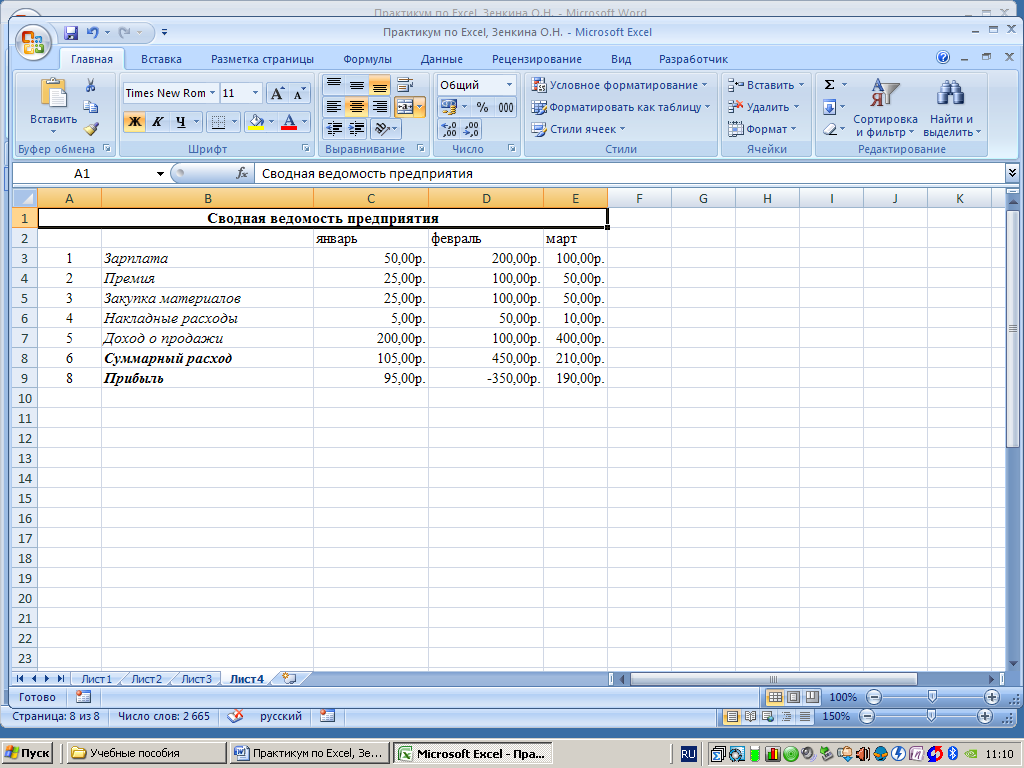This screenshot has width=1024, height=768.
Task: Open the Рецензирование tab
Action: pyautogui.click(x=537, y=59)
